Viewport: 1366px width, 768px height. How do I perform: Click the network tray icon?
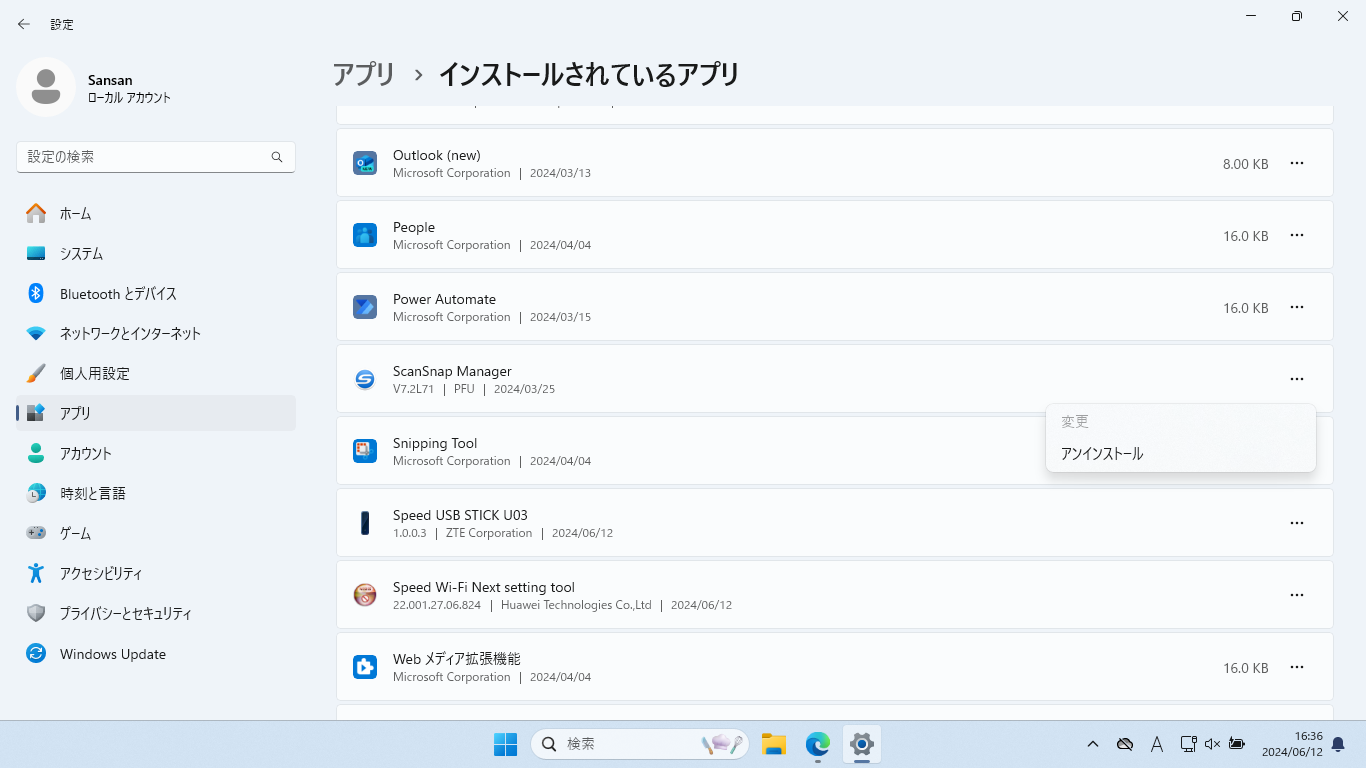point(1188,744)
